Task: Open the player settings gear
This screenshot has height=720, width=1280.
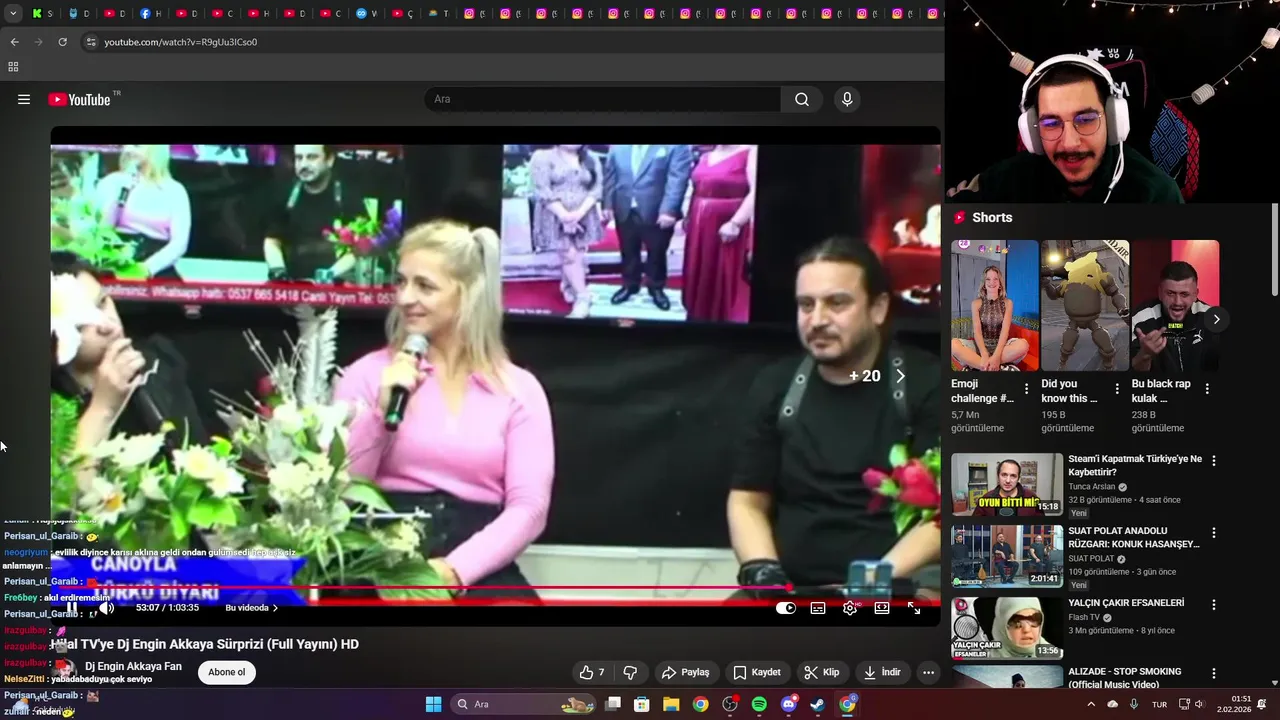Action: [850, 608]
